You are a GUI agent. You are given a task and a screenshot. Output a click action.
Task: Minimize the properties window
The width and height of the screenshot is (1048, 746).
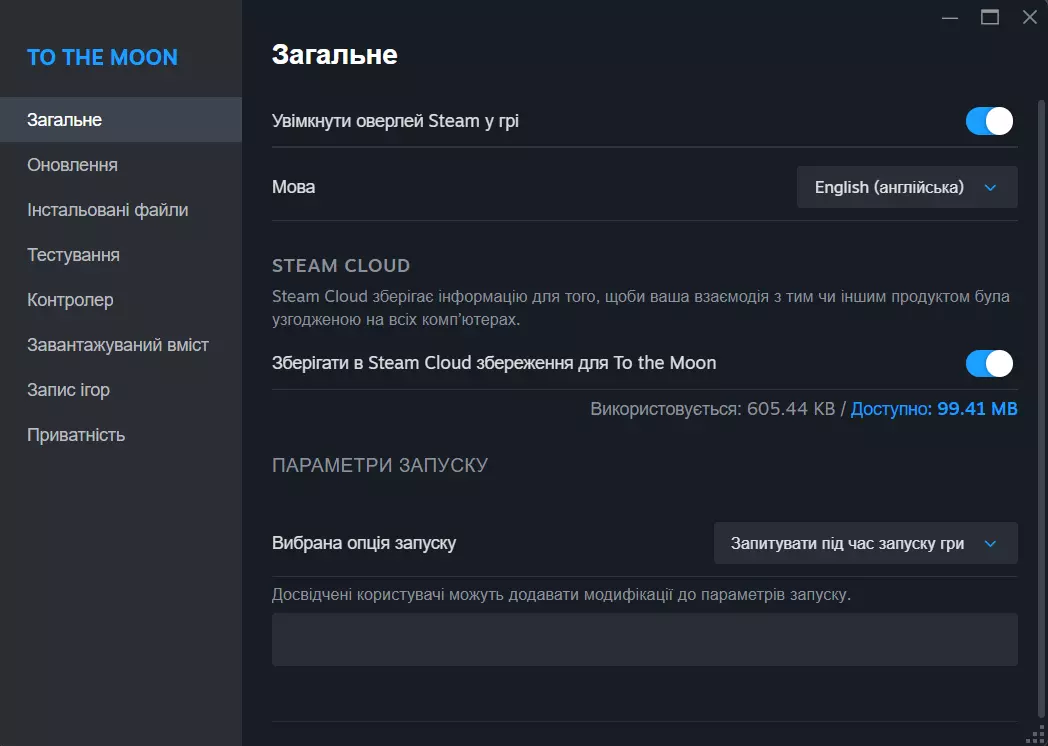click(x=950, y=17)
